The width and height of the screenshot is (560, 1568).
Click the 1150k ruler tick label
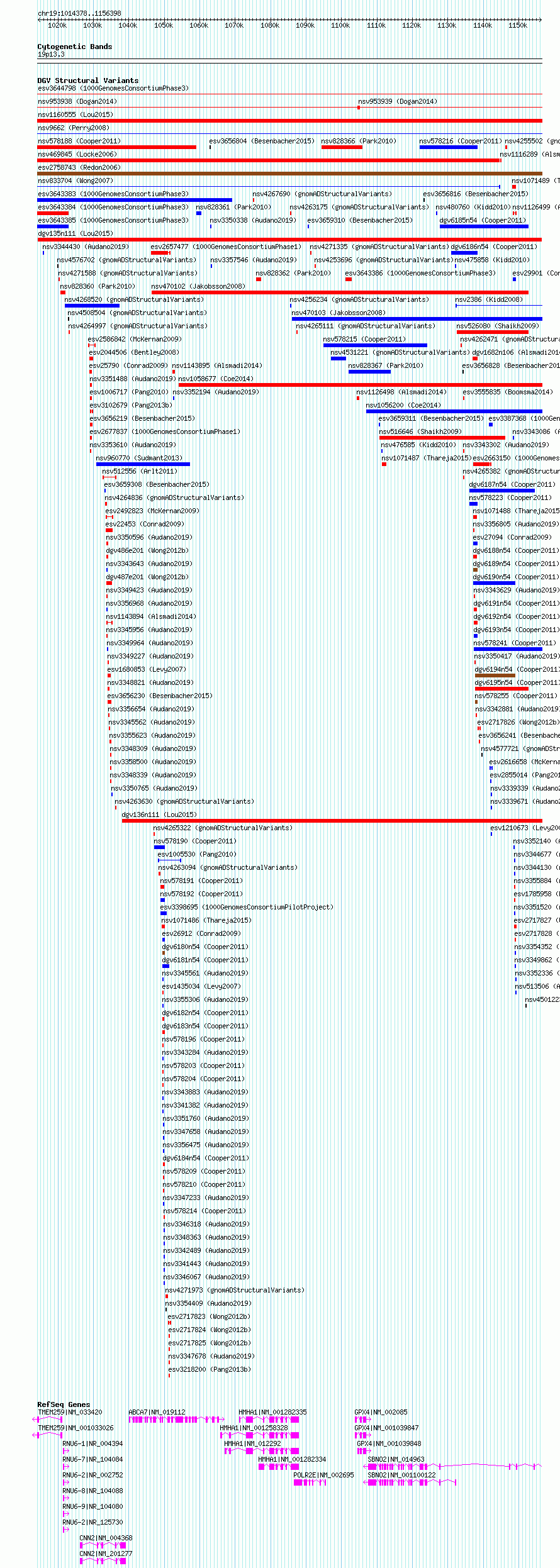click(x=518, y=25)
